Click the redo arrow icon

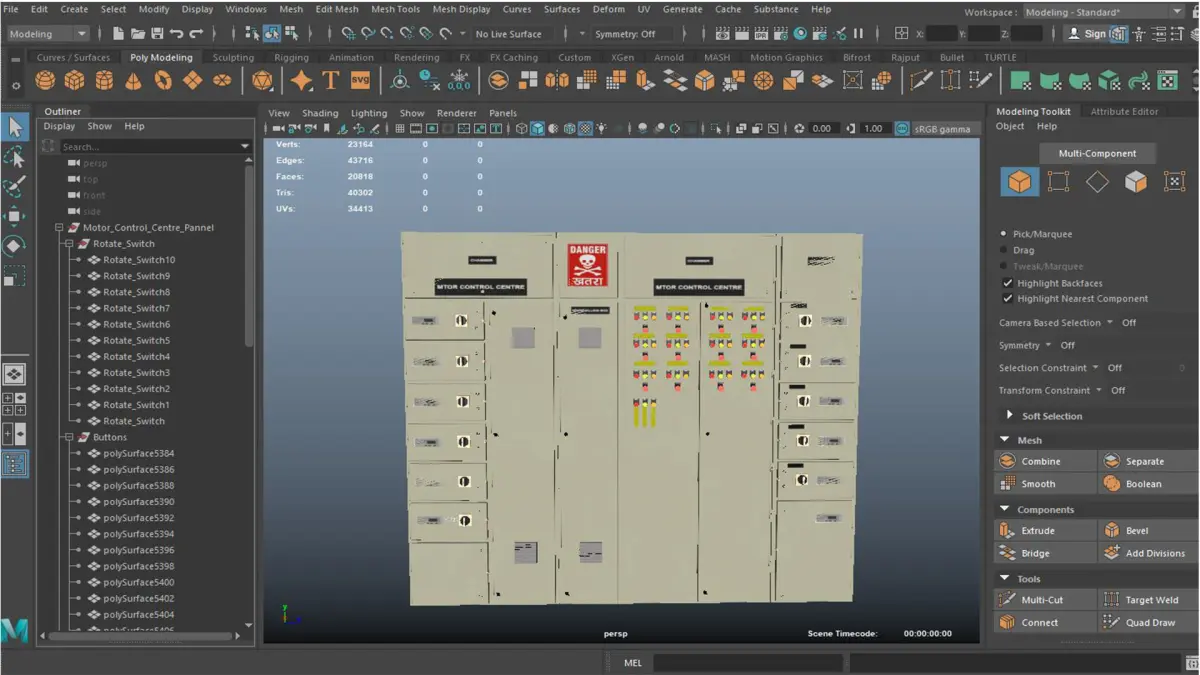point(196,34)
